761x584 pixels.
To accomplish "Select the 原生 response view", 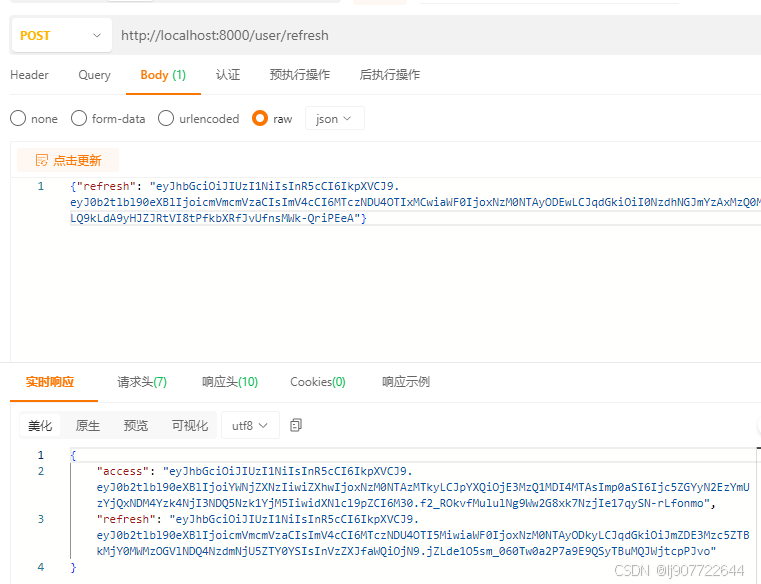I will [x=88, y=426].
